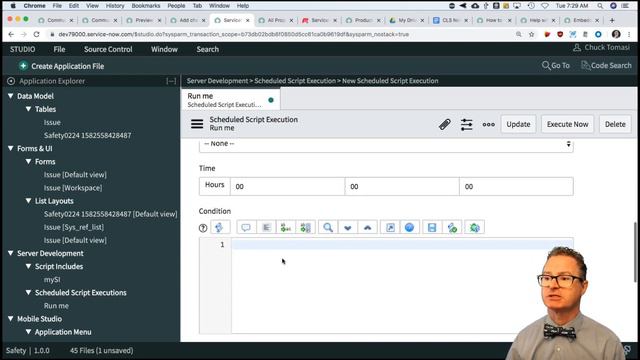This screenshot has height=360, width=640.
Task: Open the form context hamburger menu
Action: pyautogui.click(x=197, y=124)
